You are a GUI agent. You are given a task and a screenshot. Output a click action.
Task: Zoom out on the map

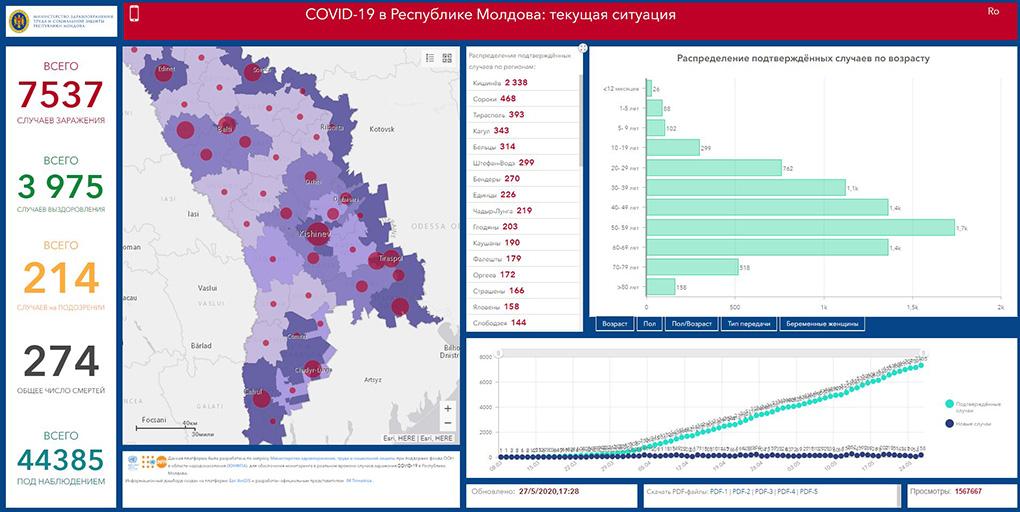(447, 424)
